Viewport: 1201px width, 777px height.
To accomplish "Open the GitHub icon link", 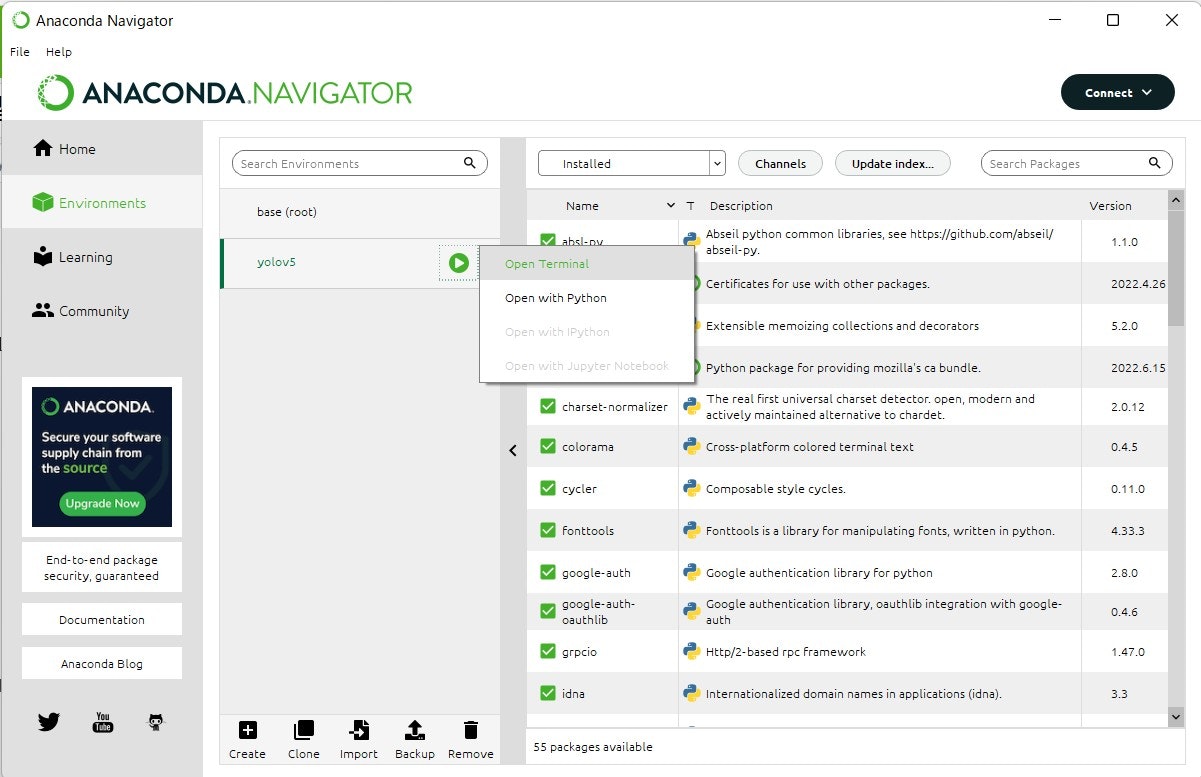I will 155,721.
